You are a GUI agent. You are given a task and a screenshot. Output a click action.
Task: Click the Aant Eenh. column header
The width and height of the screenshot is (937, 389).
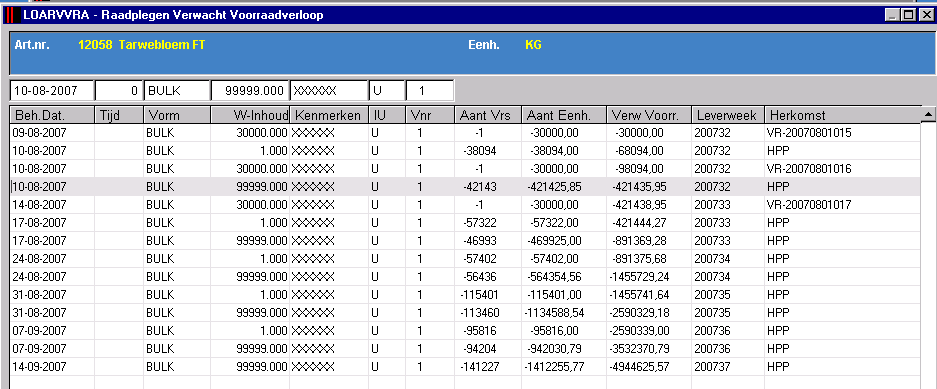tap(564, 115)
